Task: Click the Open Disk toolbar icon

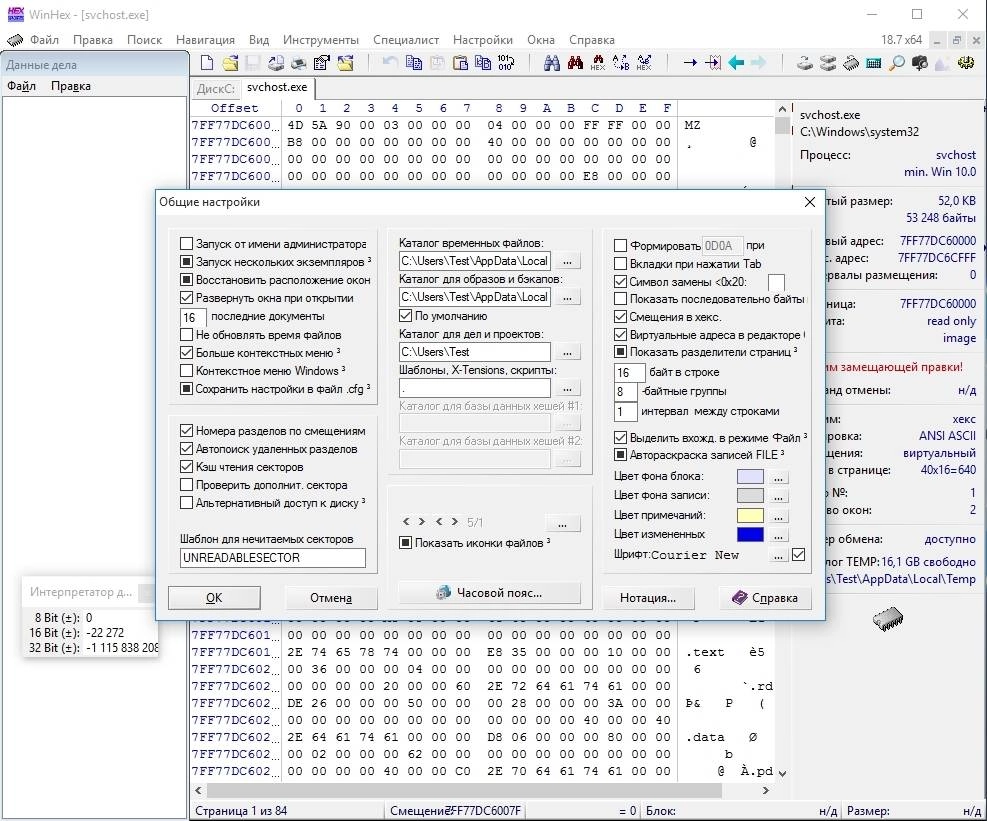Action: [x=804, y=62]
